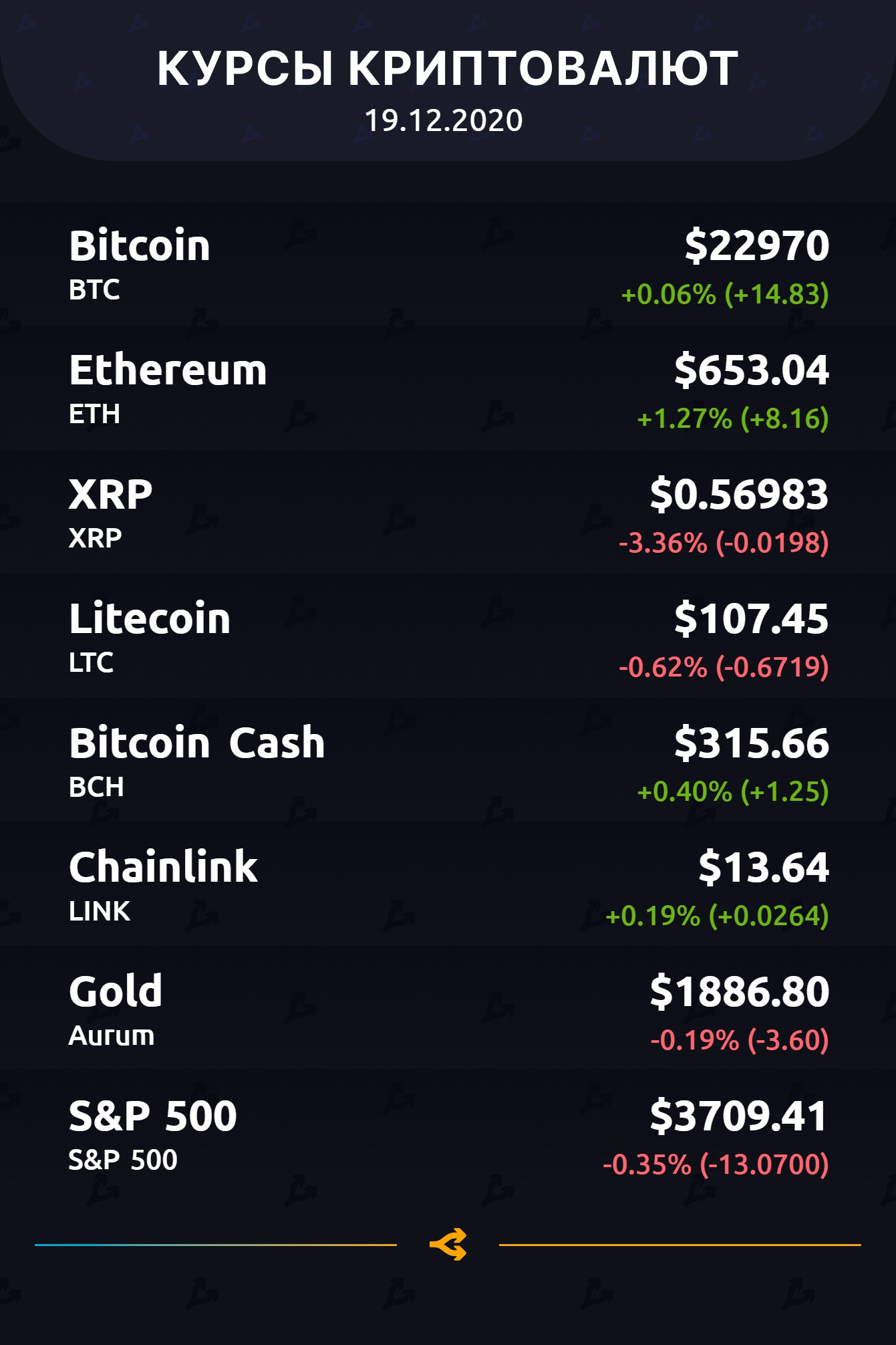
Task: Click the Chainlink name label
Action: click(x=163, y=868)
